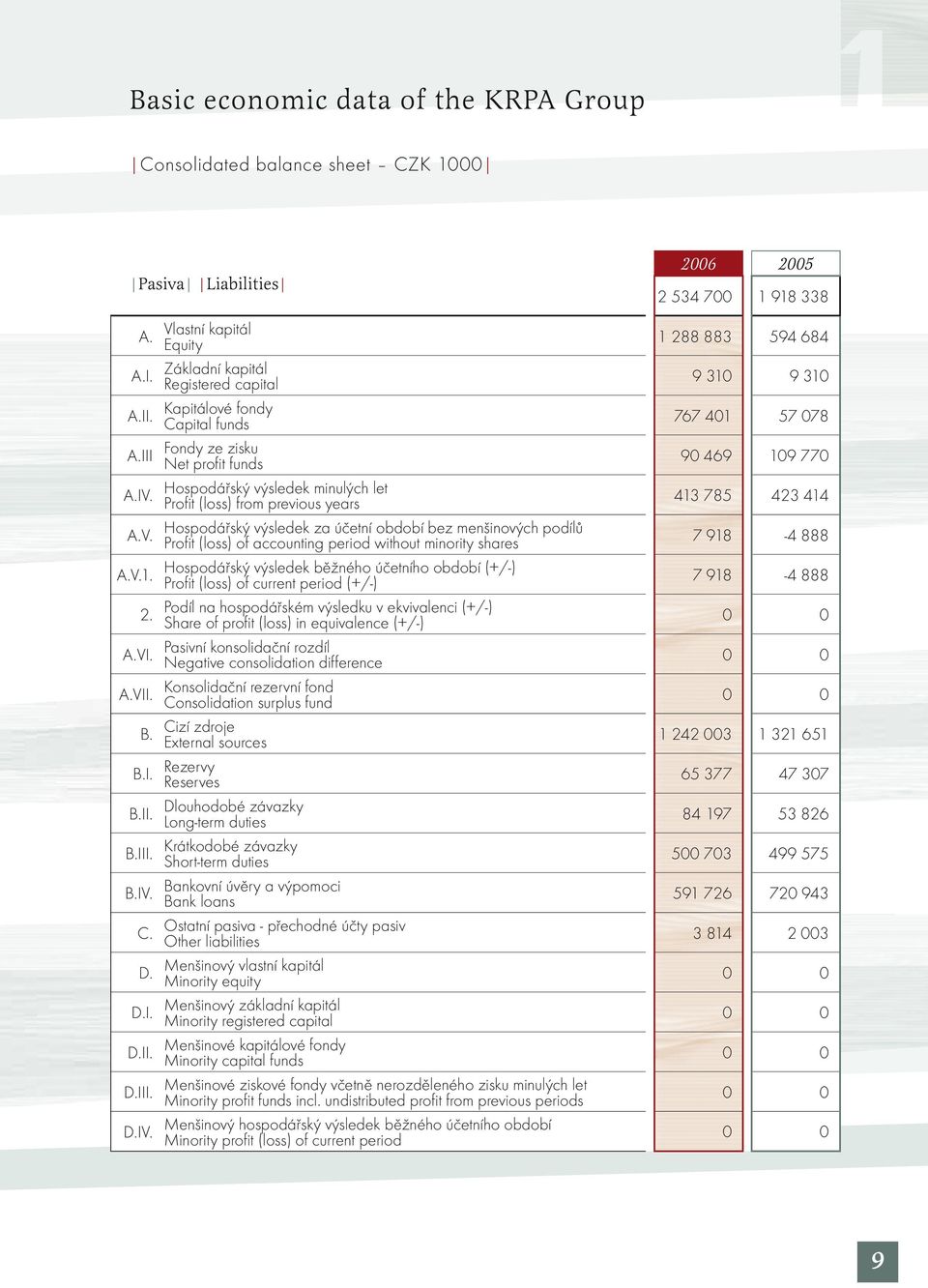The image size is (928, 1288).
Task: Select 'Minority registered capital' row label
Action: tap(248, 1020)
